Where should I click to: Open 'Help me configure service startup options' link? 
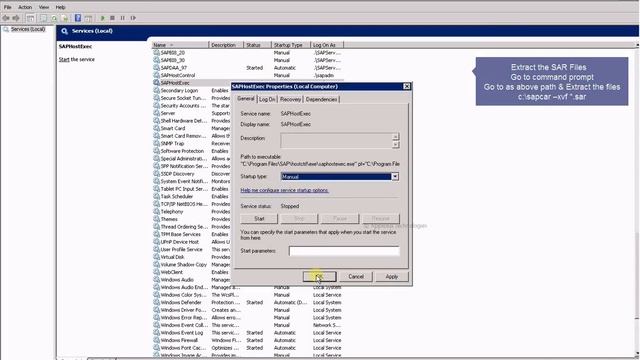click(284, 190)
